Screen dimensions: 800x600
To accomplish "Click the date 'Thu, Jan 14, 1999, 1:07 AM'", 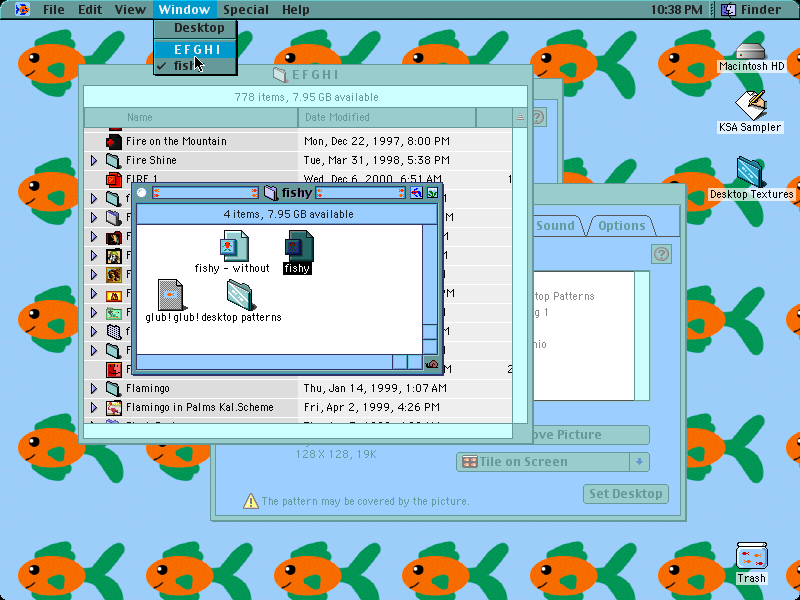I will pos(375,388).
